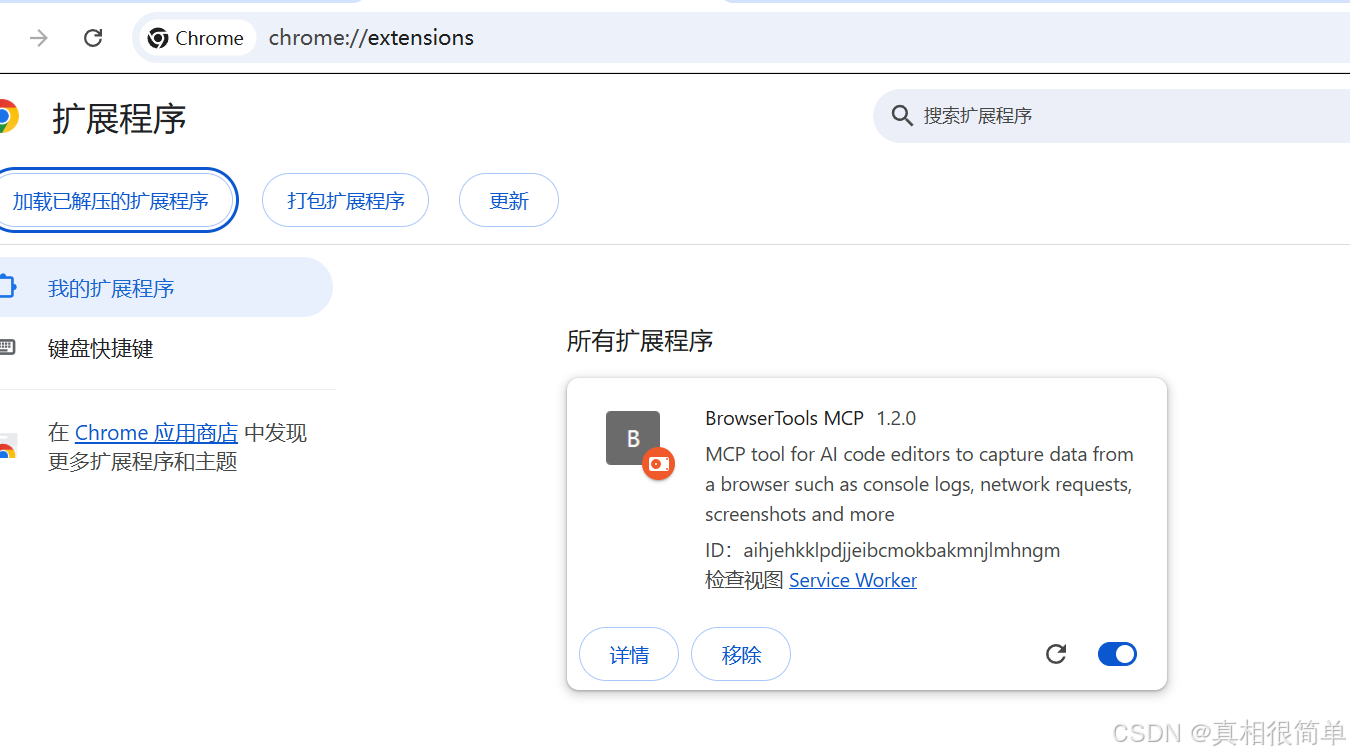This screenshot has width=1350, height=756.
Task: Click the 所有扩展程序 heading
Action: coord(640,341)
